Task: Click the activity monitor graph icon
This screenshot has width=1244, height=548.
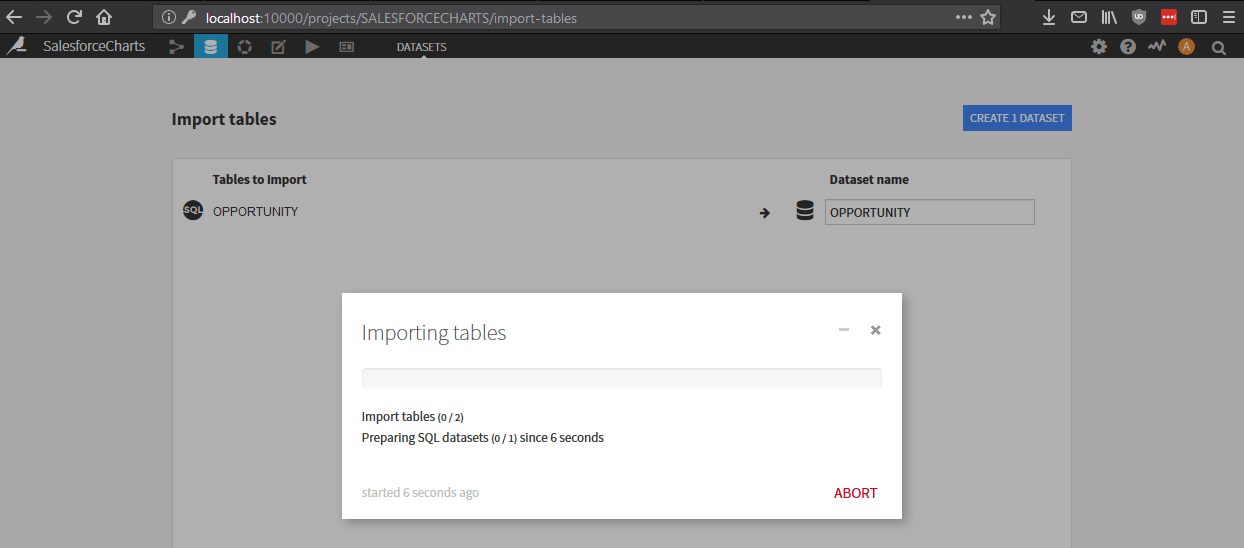Action: point(1157,47)
